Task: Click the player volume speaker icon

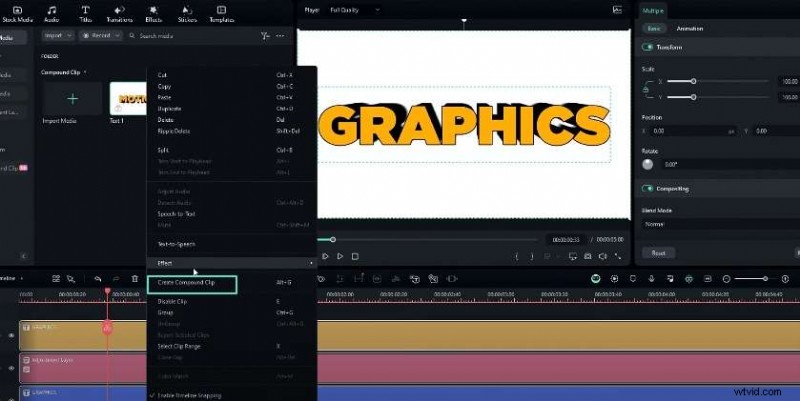Action: coord(603,256)
